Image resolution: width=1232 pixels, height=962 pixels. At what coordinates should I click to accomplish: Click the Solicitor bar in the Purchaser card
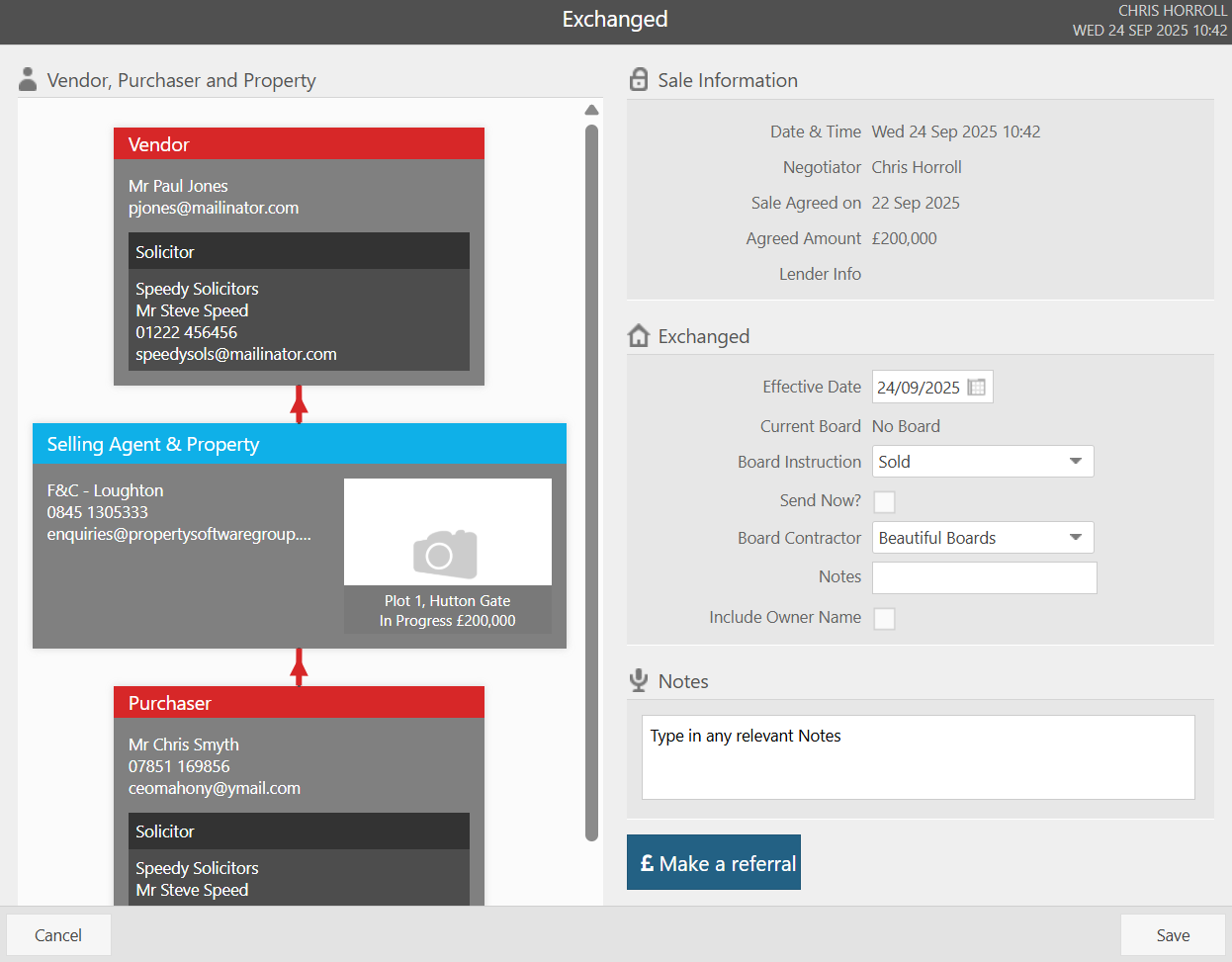coord(299,831)
